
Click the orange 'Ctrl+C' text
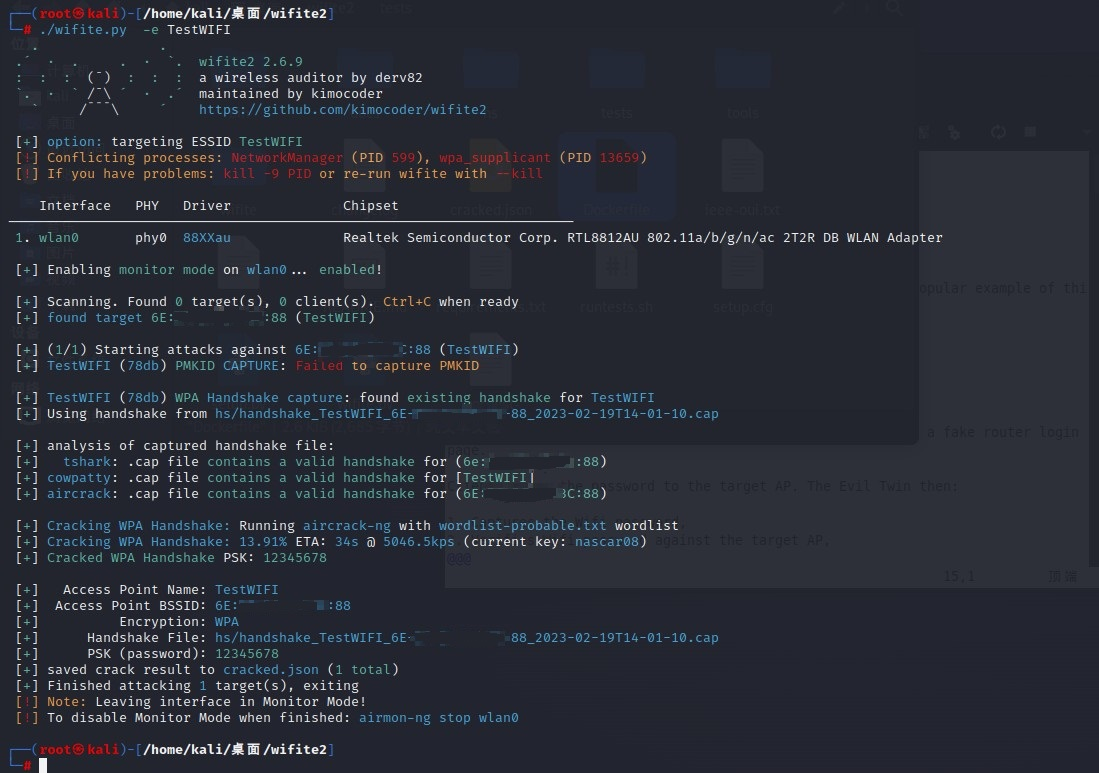point(407,302)
